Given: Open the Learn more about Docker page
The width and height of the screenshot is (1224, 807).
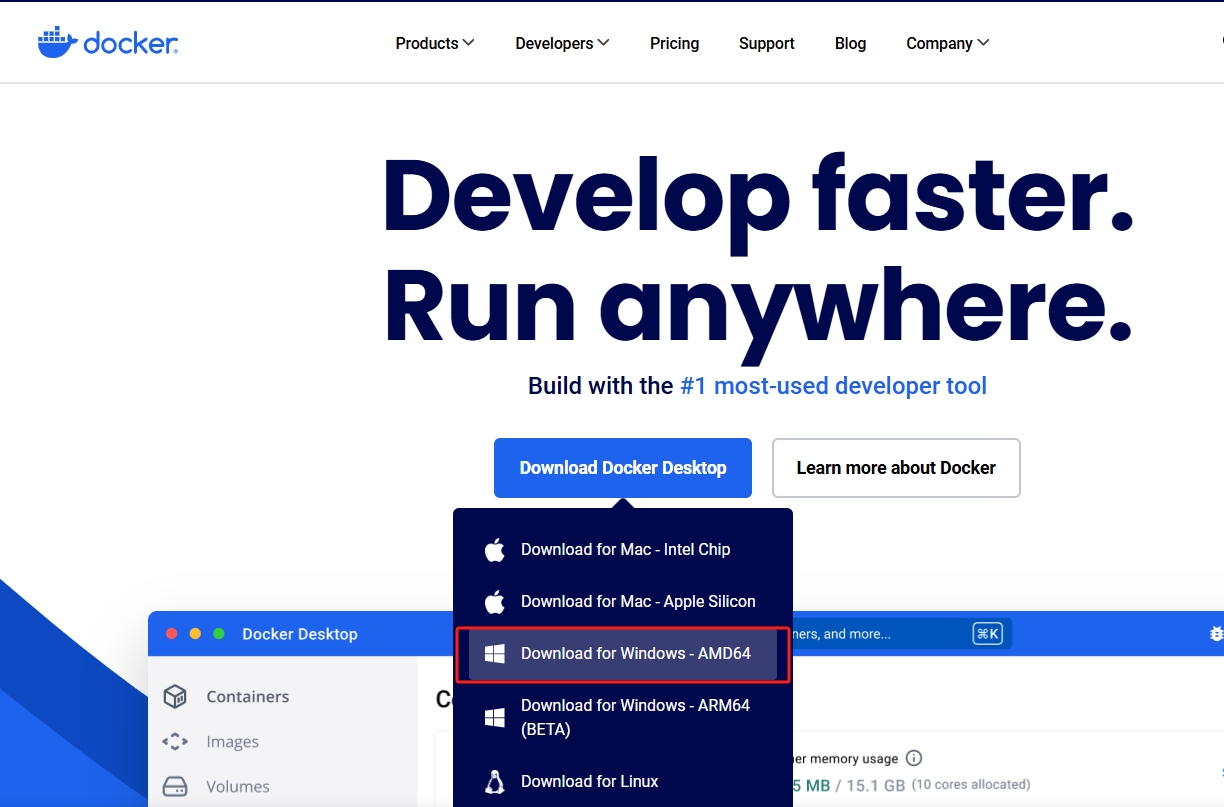Looking at the screenshot, I should click(895, 467).
